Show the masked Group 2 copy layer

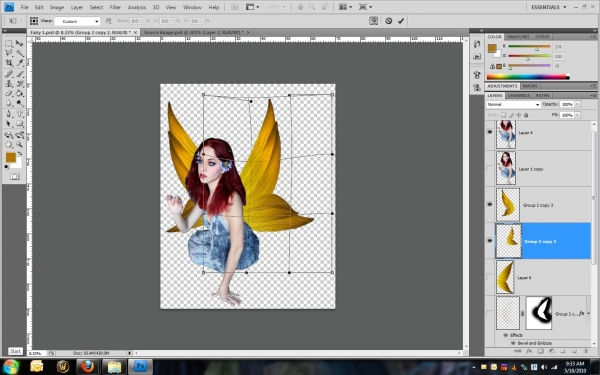click(489, 313)
